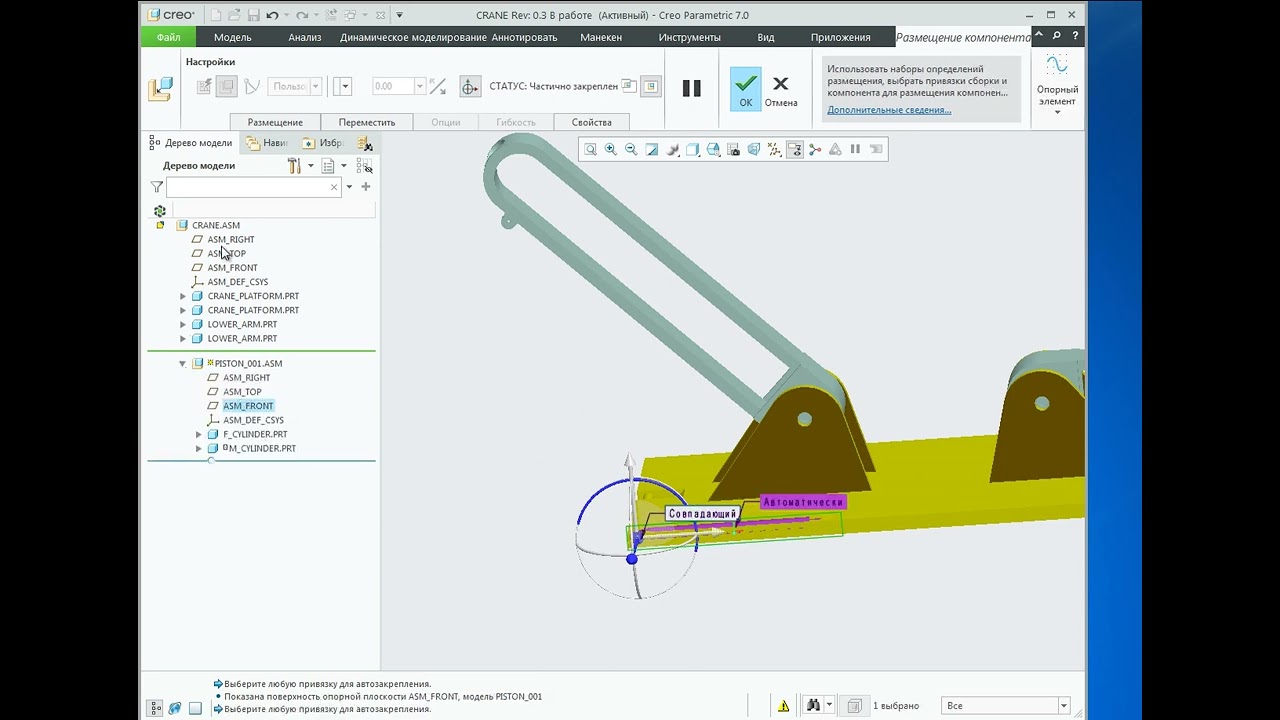Click the Save icon in quick access toolbar
This screenshot has height=720, width=1280.
click(x=253, y=15)
